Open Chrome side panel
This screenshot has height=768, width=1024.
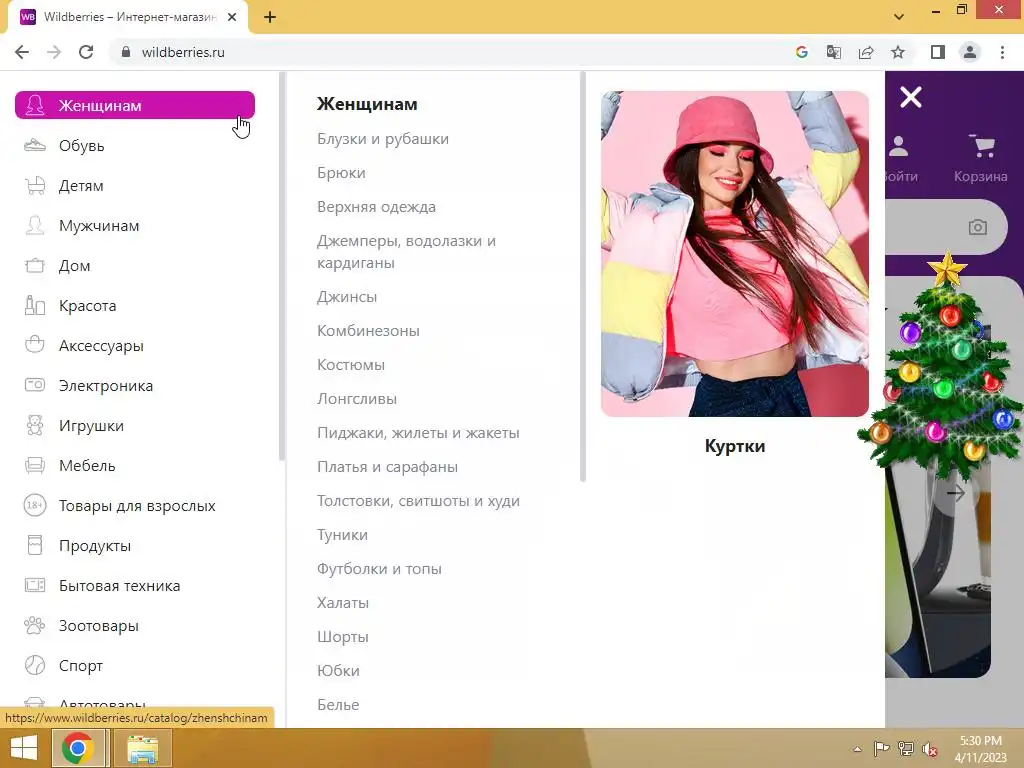pos(938,52)
